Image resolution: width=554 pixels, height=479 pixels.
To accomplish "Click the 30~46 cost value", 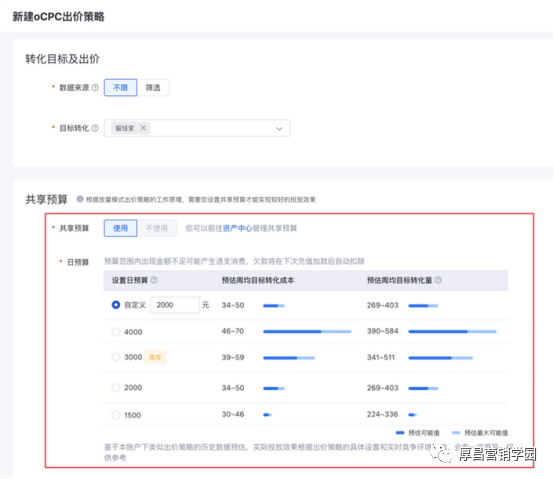I will (233, 414).
